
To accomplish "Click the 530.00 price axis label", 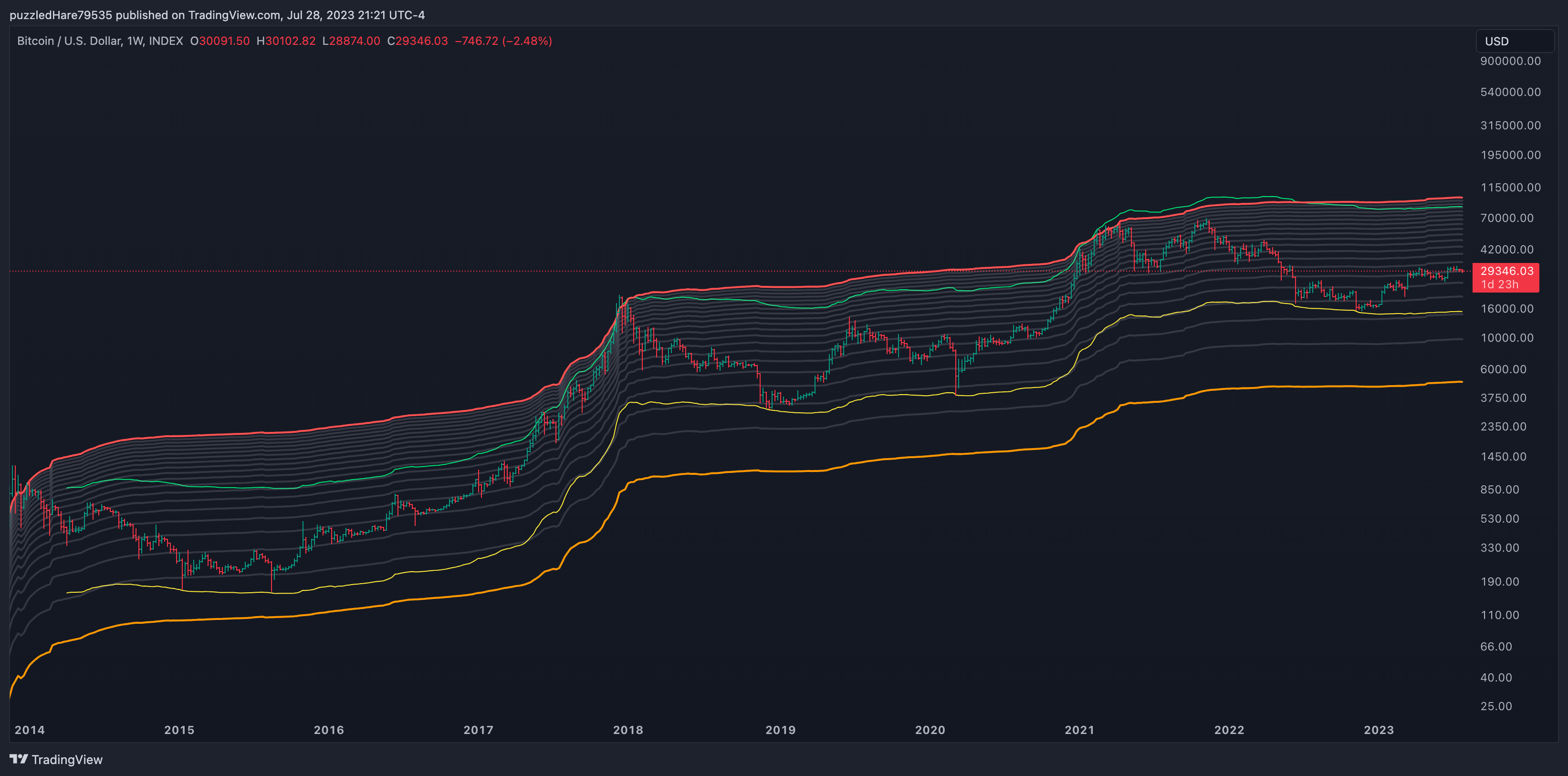I will (x=1500, y=519).
